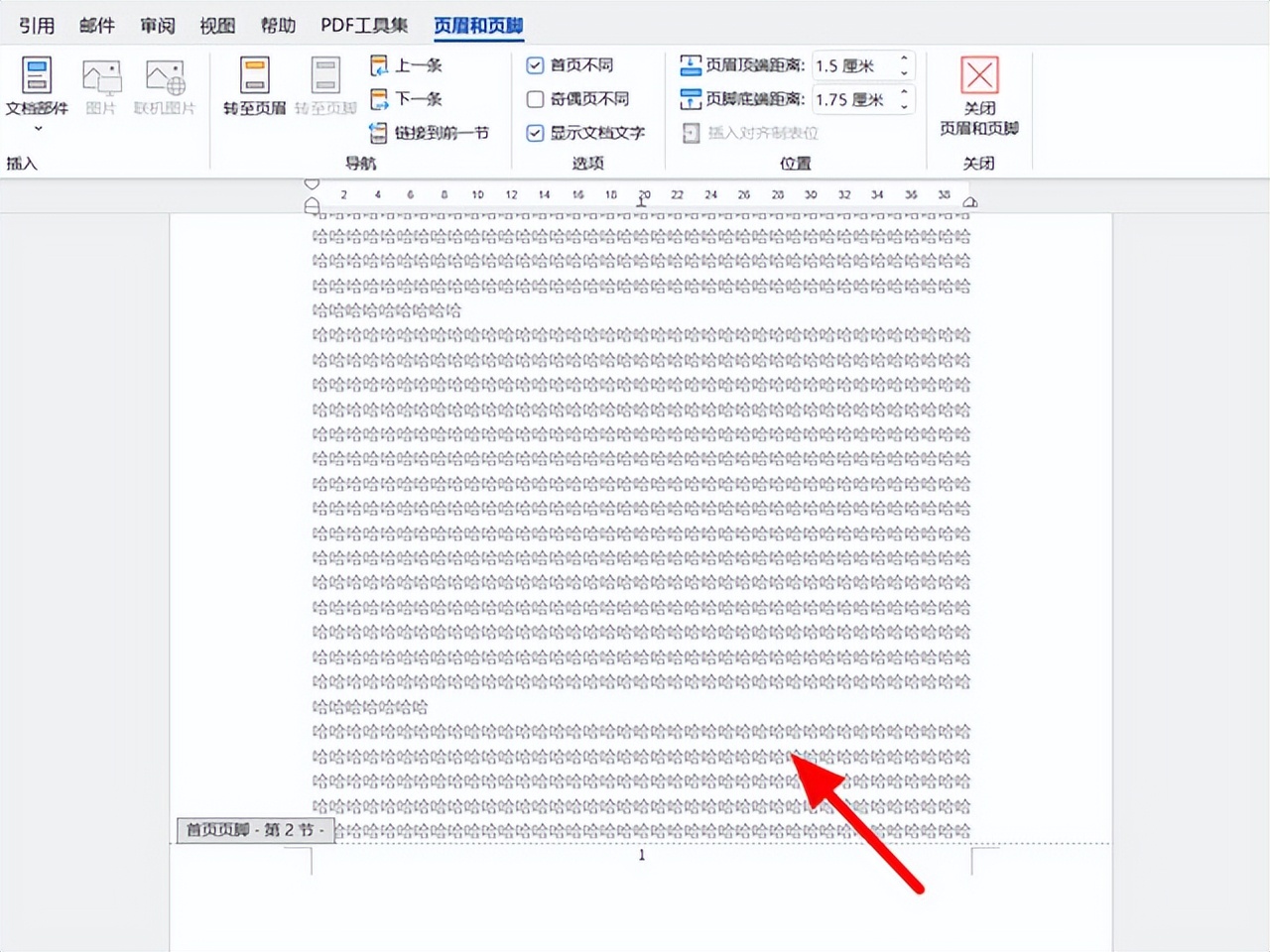Select 上一条 navigation icon
Viewport: 1270px width, 952px height.
click(379, 64)
